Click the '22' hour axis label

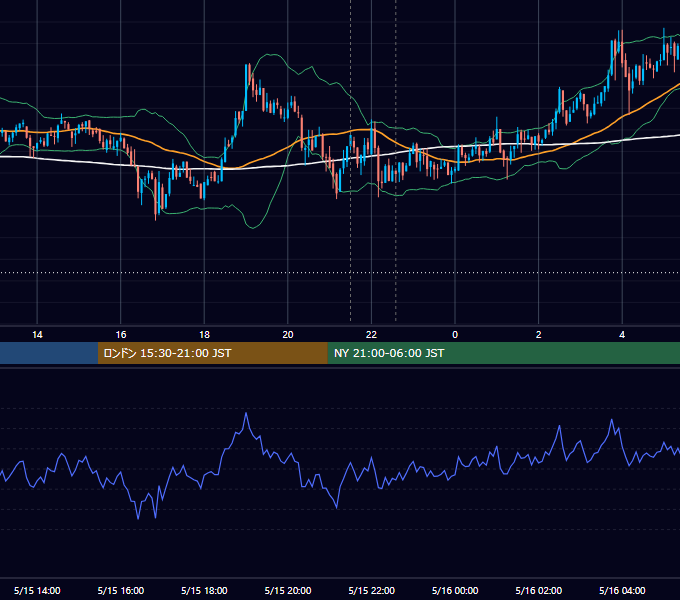[371, 335]
